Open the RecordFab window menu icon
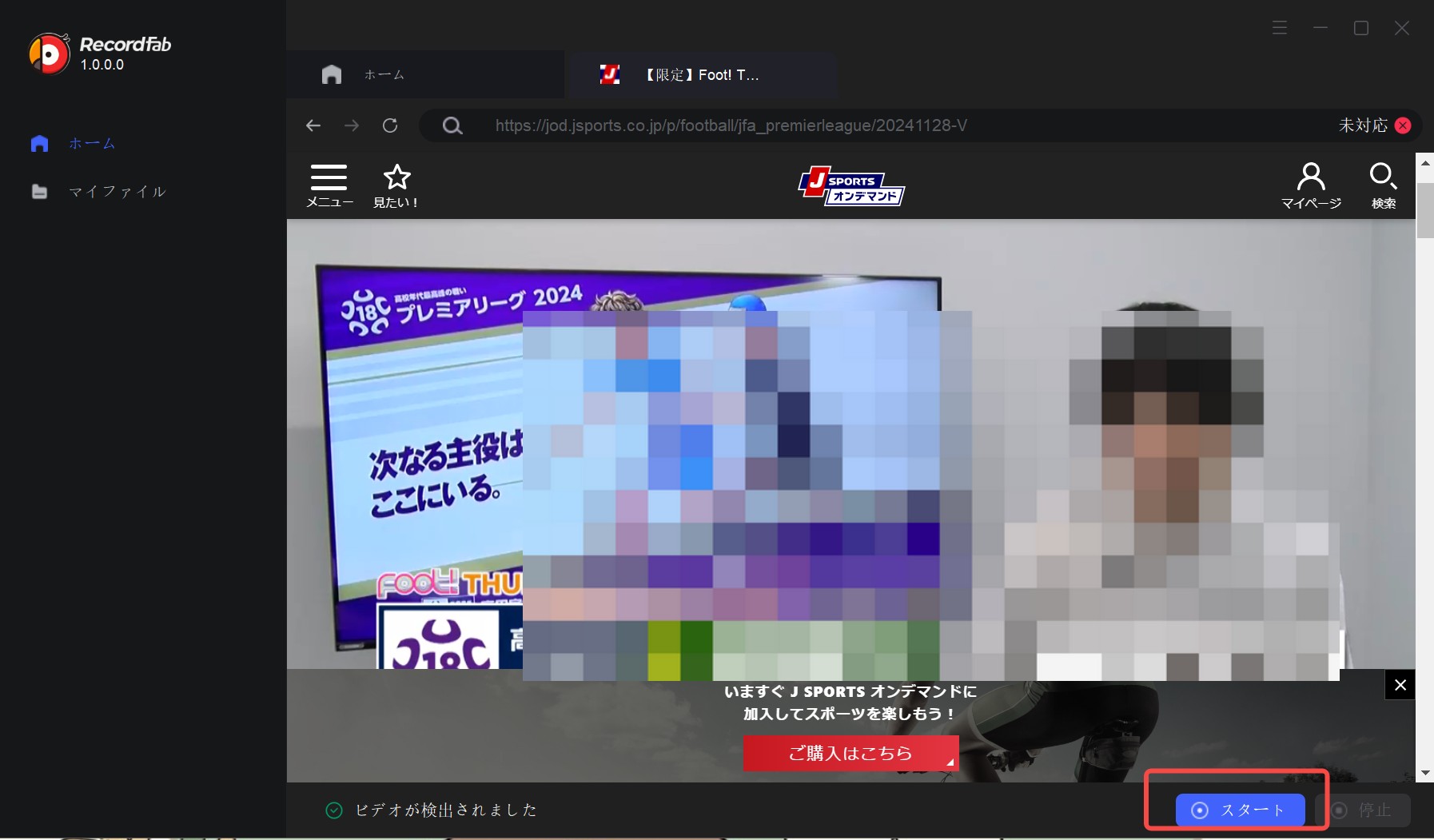This screenshot has width=1434, height=840. click(1280, 28)
